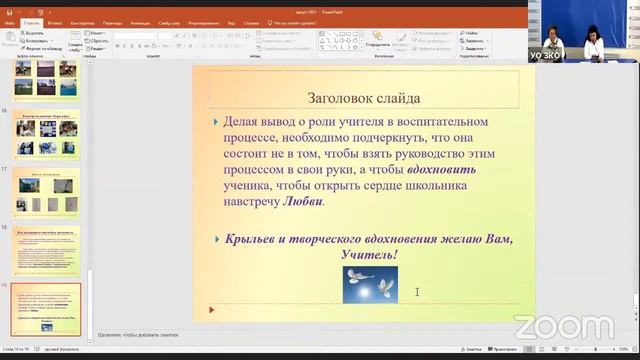Open the Вставка ribbon tab

(x=54, y=23)
